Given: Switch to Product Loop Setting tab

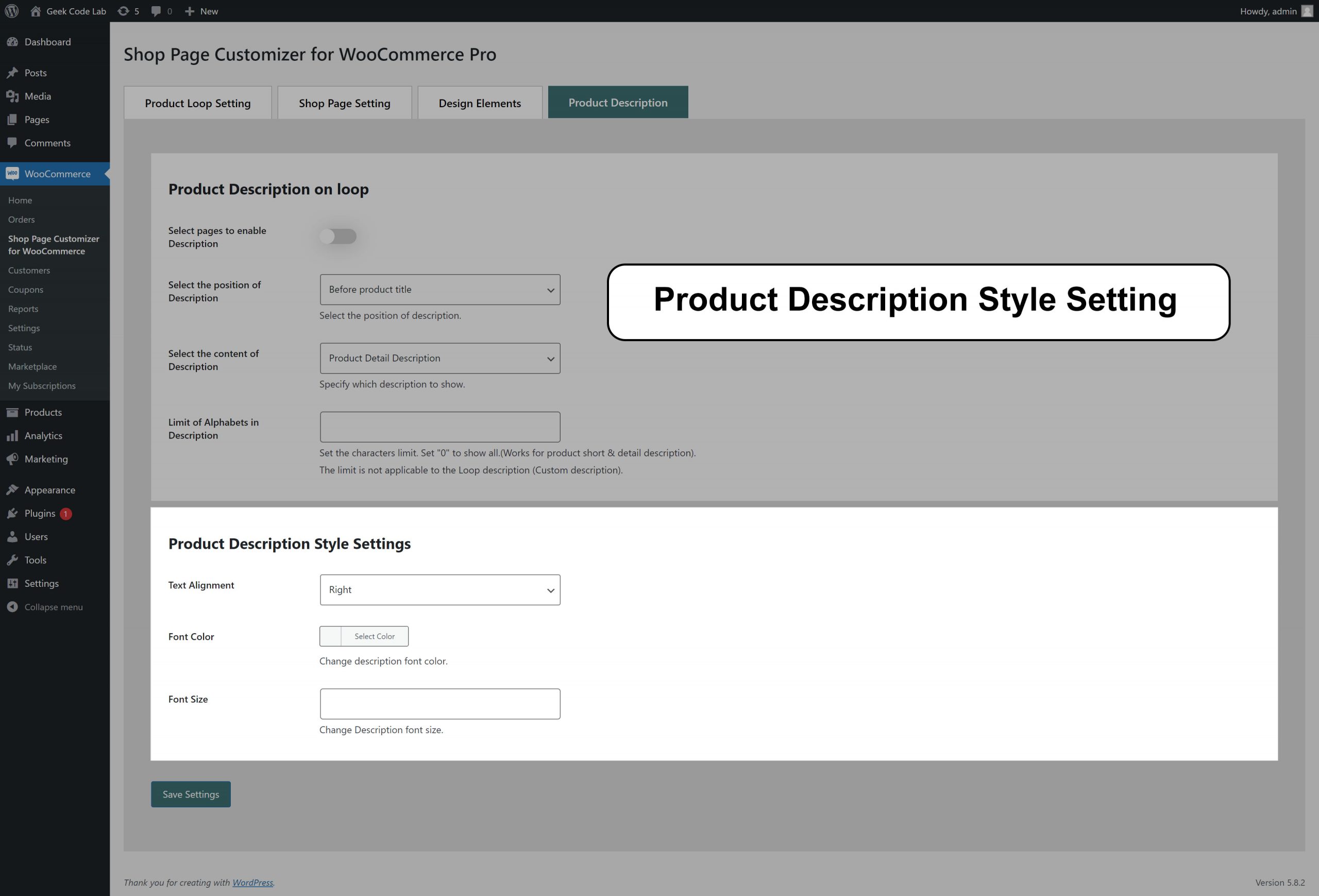Looking at the screenshot, I should click(197, 103).
